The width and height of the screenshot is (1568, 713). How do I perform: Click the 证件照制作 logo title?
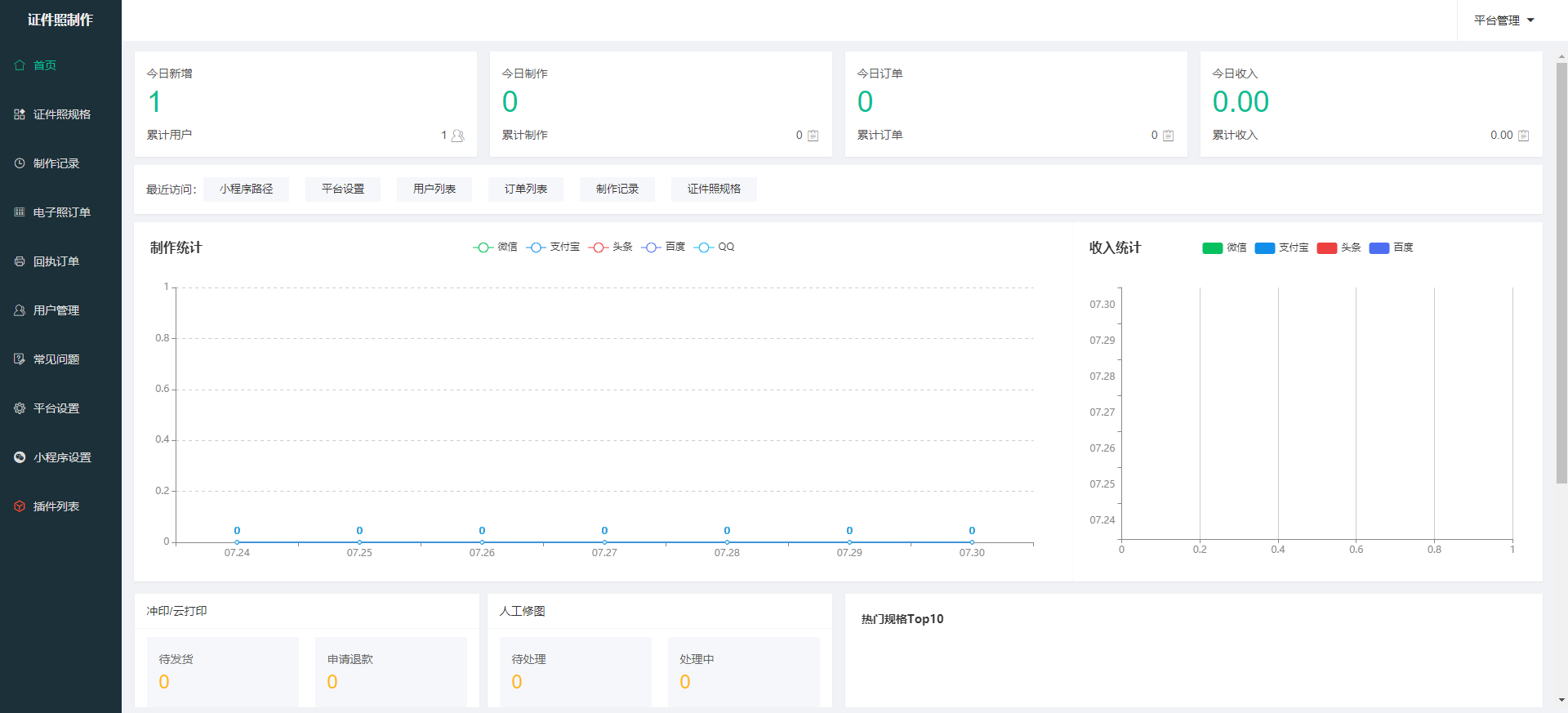(60, 20)
